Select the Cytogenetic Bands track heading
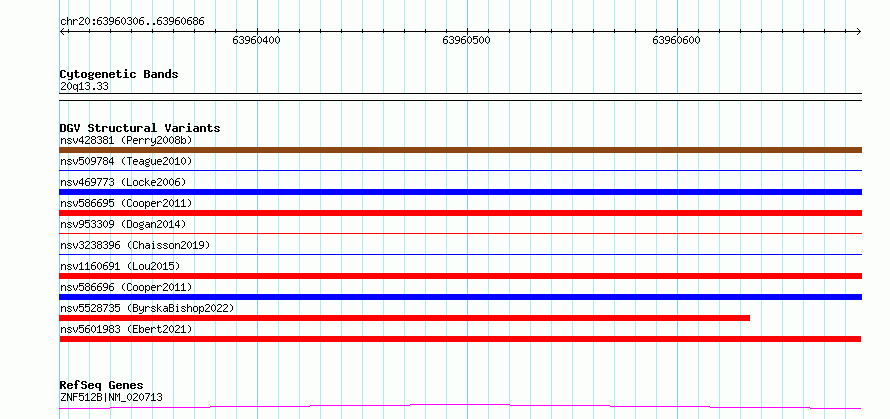 119,74
